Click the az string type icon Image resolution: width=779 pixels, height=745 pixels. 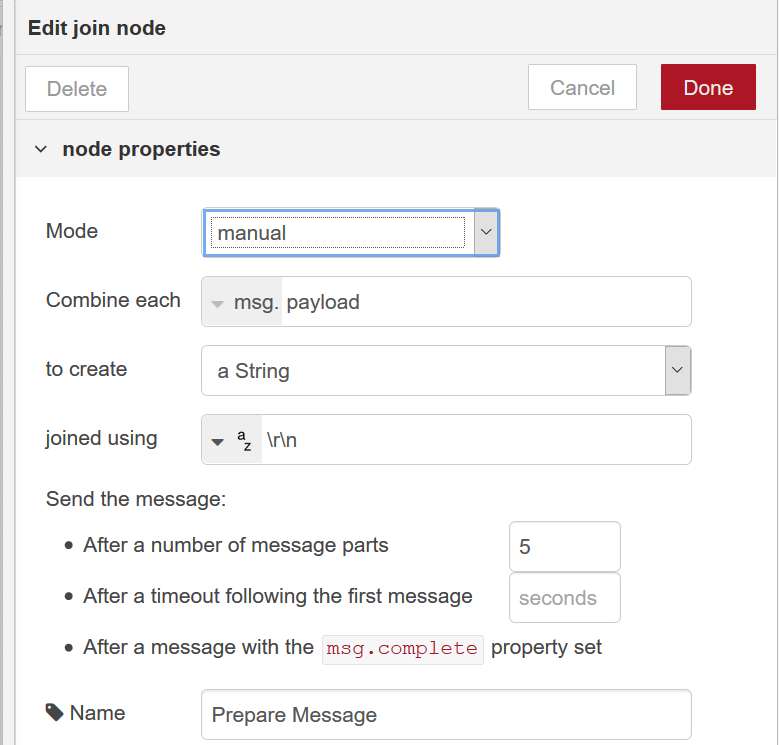click(244, 440)
